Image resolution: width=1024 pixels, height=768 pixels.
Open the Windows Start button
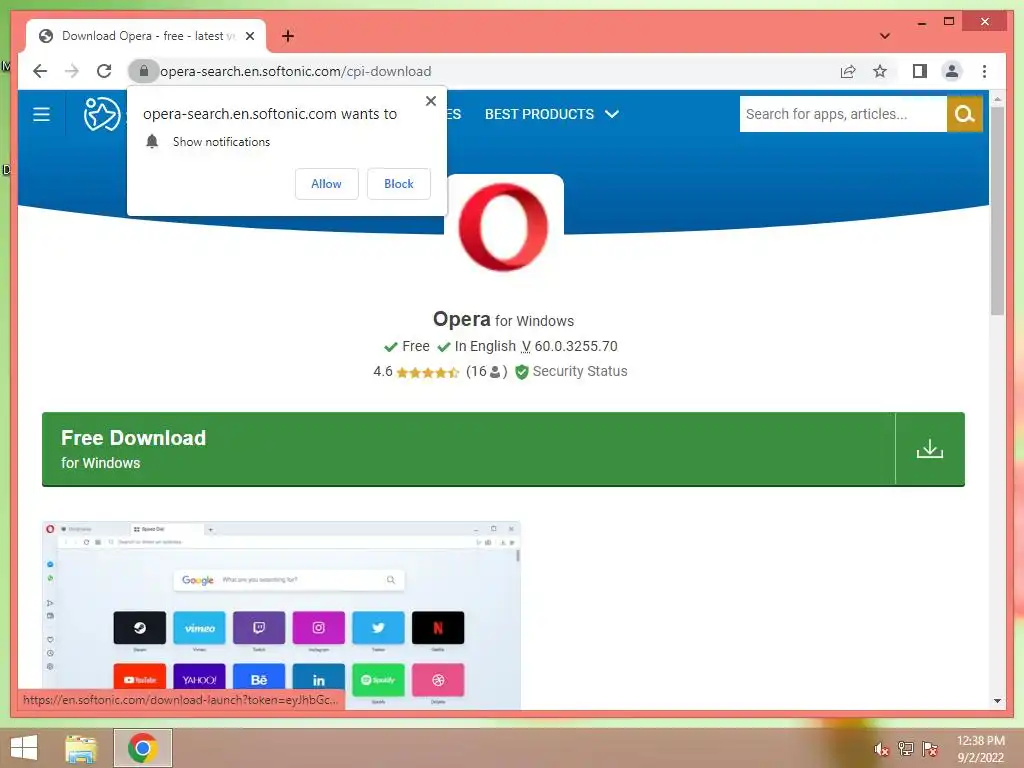[x=24, y=748]
